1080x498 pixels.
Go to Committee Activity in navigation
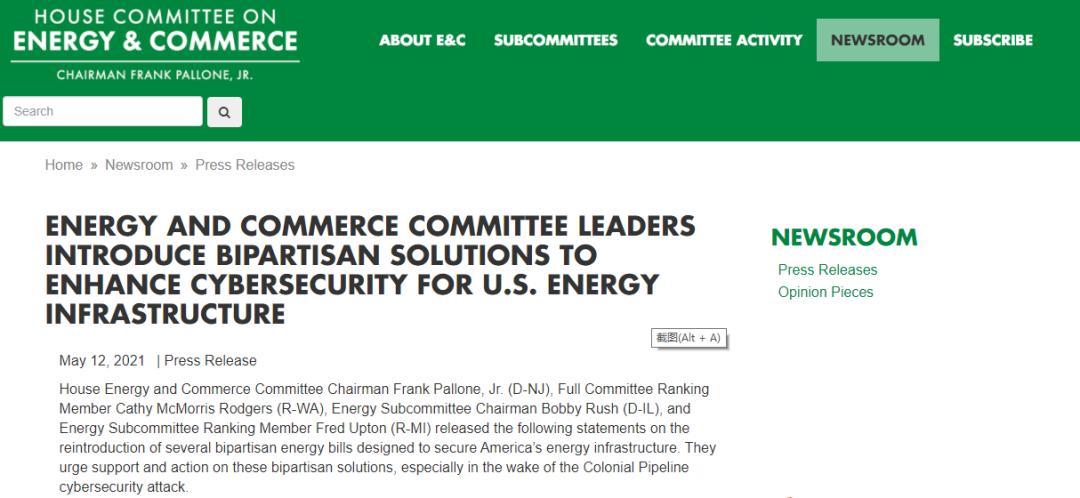724,40
